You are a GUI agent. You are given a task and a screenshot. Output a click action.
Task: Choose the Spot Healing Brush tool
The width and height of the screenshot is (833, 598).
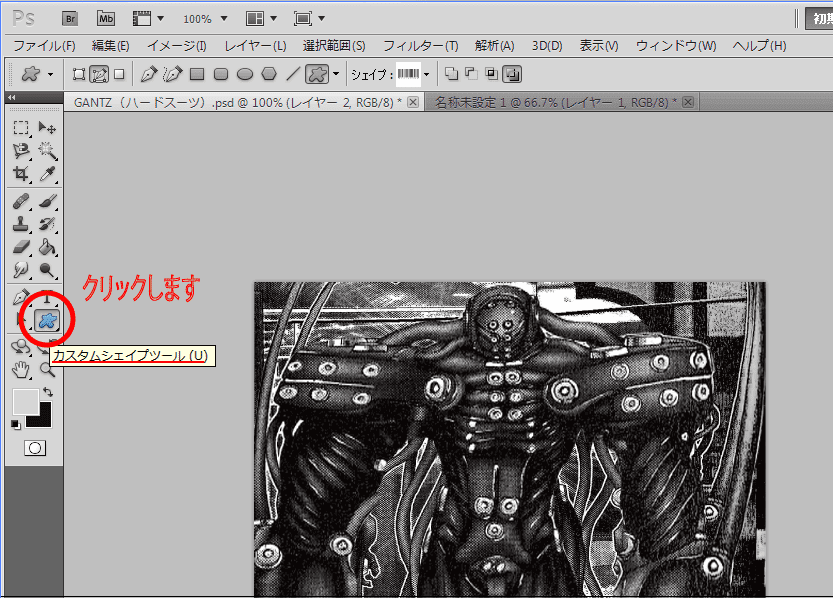click(x=21, y=202)
